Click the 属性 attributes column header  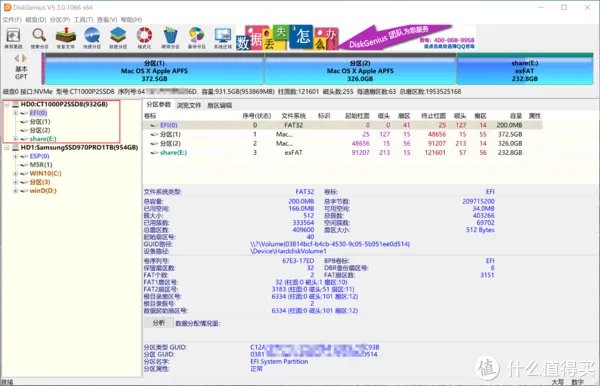coord(535,116)
